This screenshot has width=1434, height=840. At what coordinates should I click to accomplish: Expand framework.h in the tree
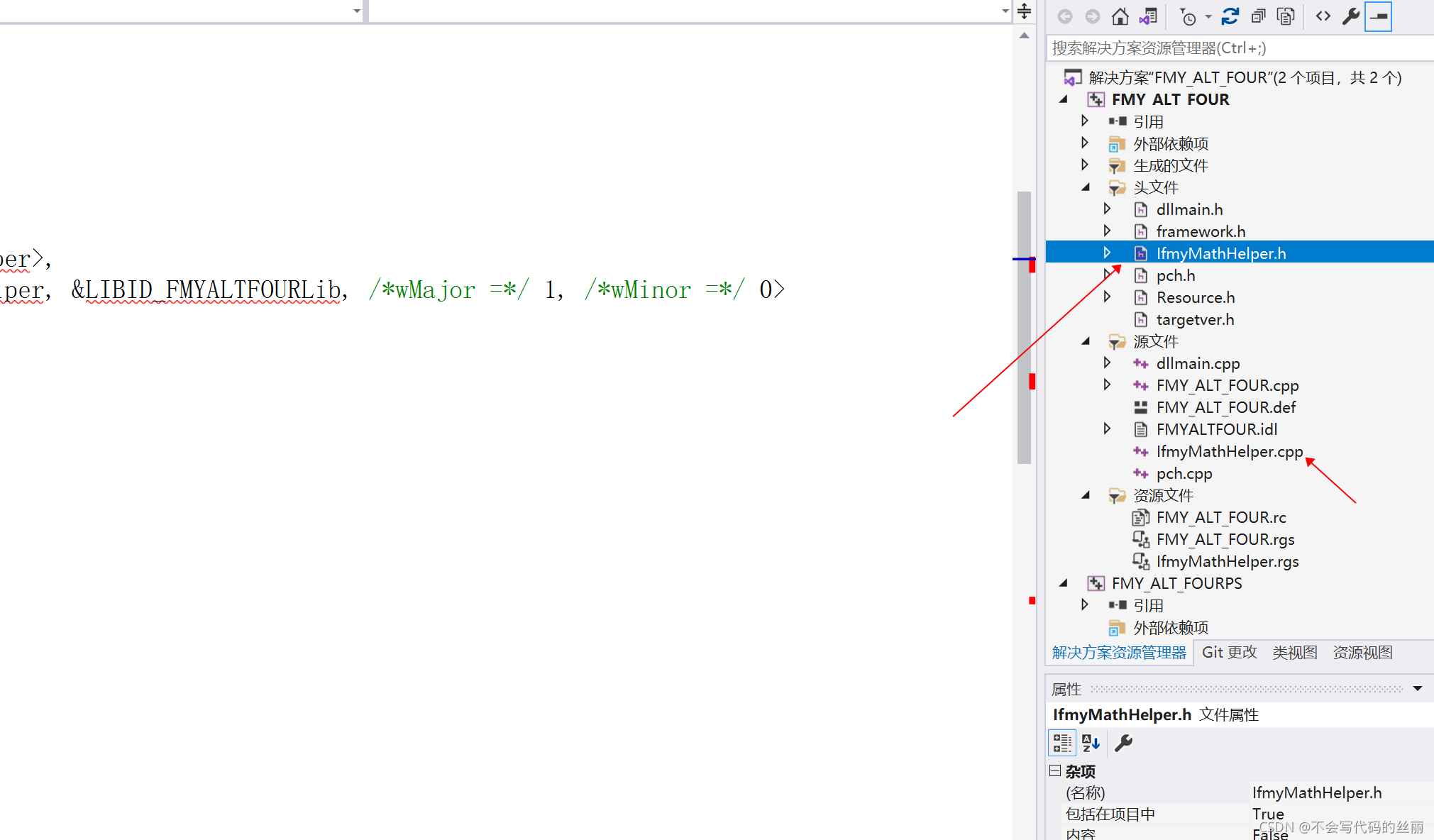pyautogui.click(x=1107, y=231)
